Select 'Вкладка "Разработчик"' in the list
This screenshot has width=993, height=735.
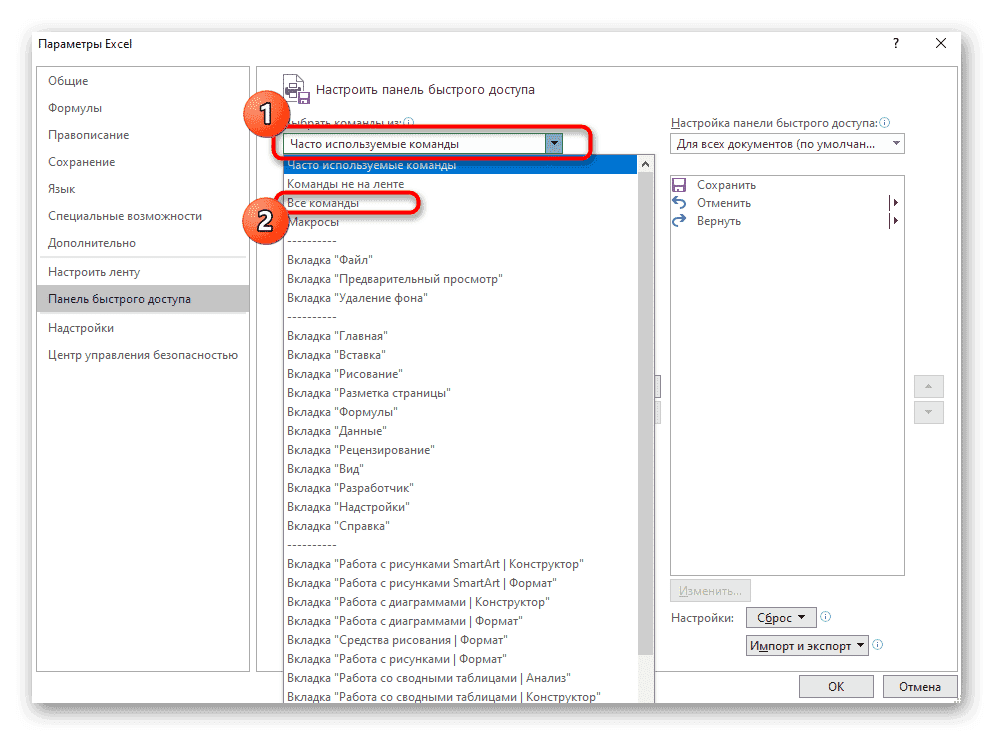tap(350, 488)
